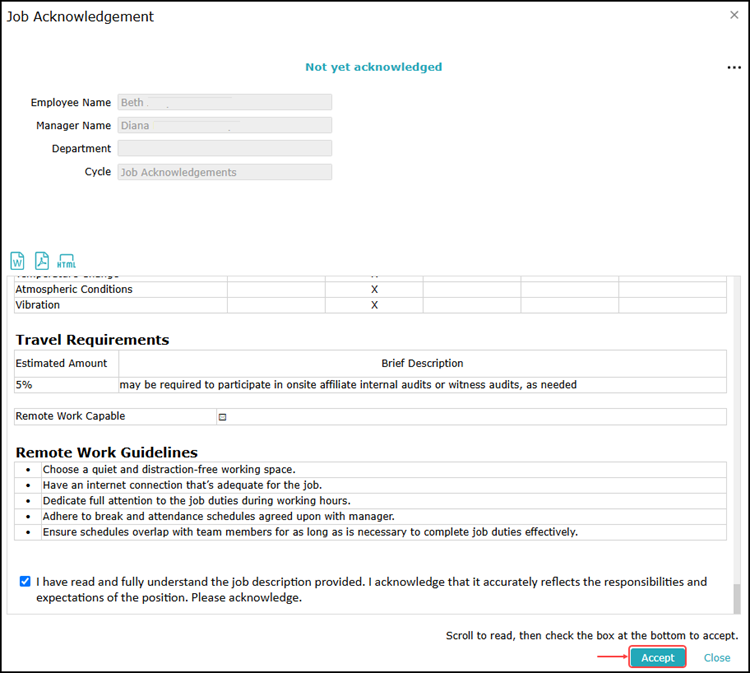Click the Accept button
750x673 pixels.
point(657,657)
